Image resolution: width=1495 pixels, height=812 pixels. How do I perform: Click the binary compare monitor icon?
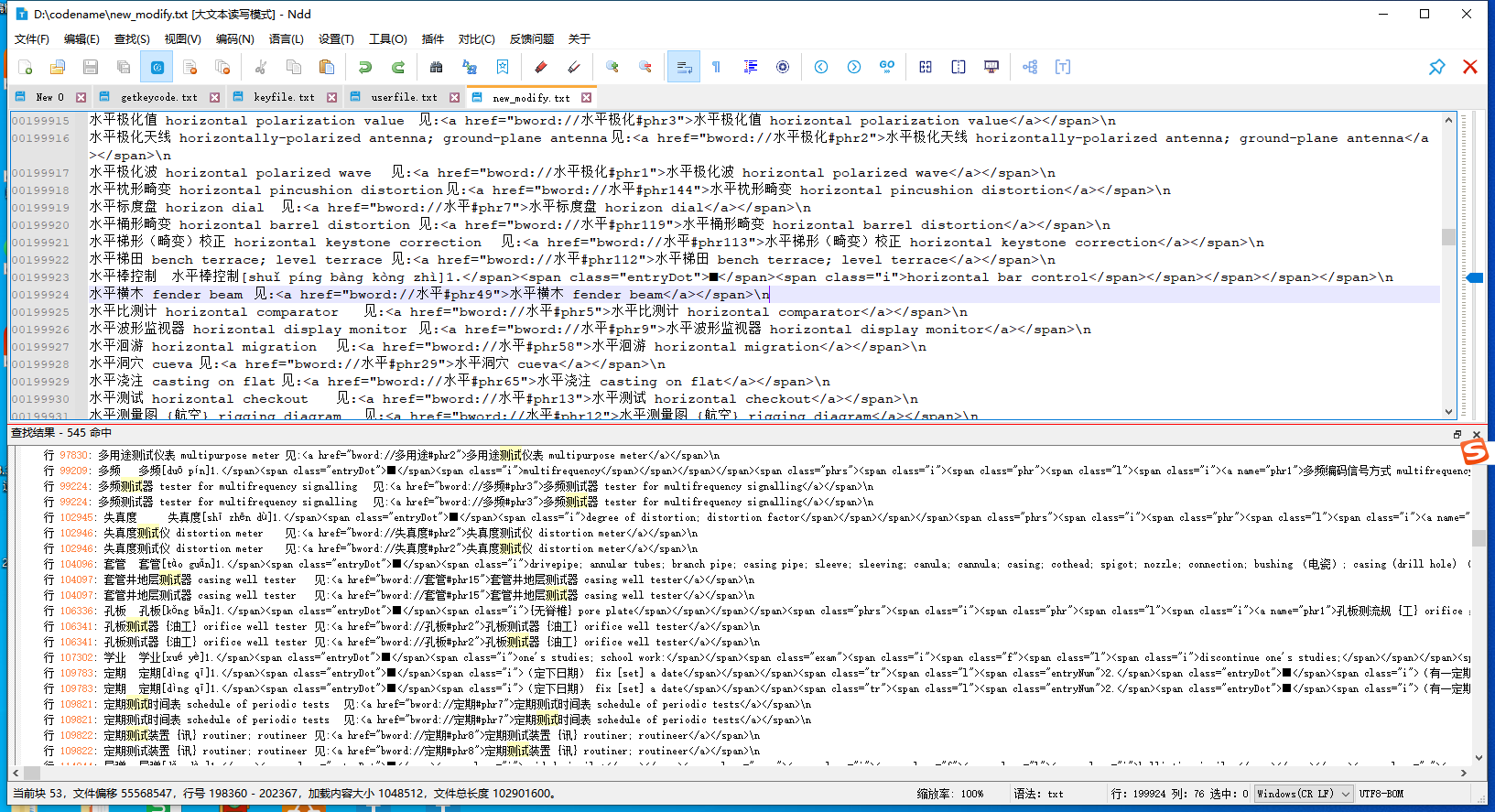(991, 67)
